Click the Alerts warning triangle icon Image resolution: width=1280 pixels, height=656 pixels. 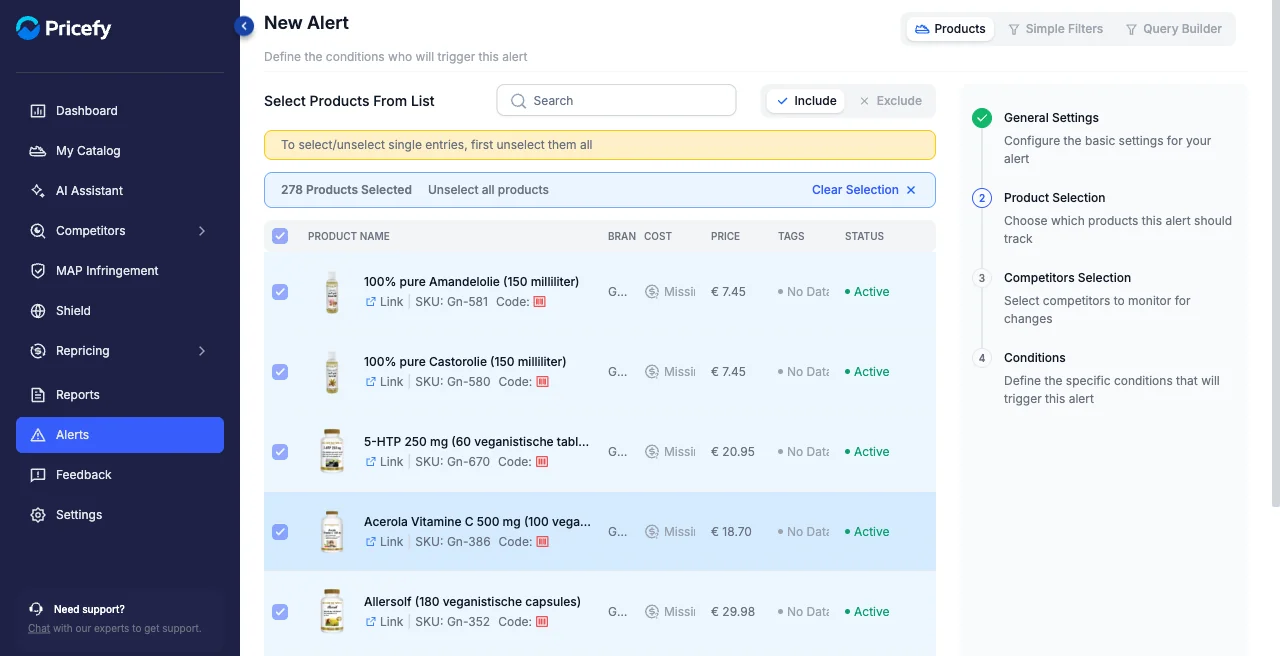(x=38, y=435)
